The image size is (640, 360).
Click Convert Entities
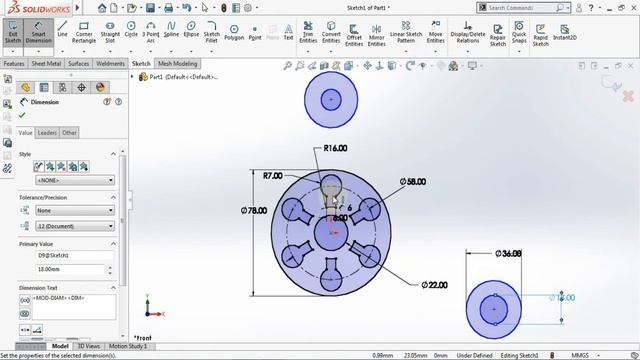[x=331, y=32]
